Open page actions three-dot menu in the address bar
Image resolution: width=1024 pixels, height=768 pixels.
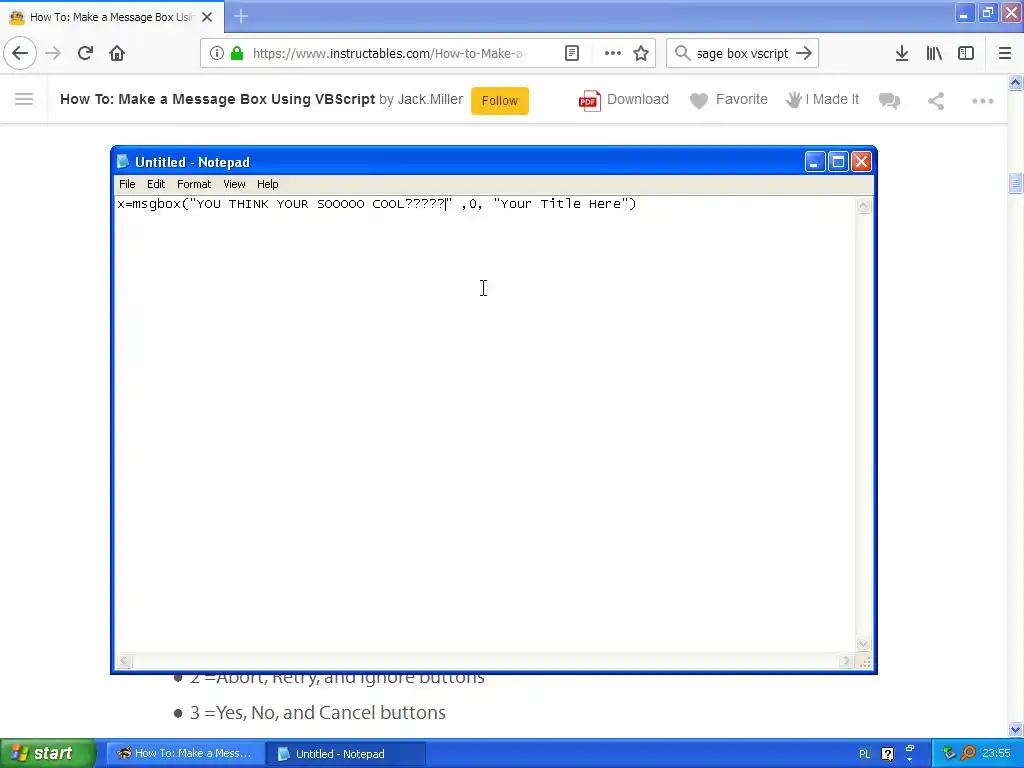click(x=613, y=53)
